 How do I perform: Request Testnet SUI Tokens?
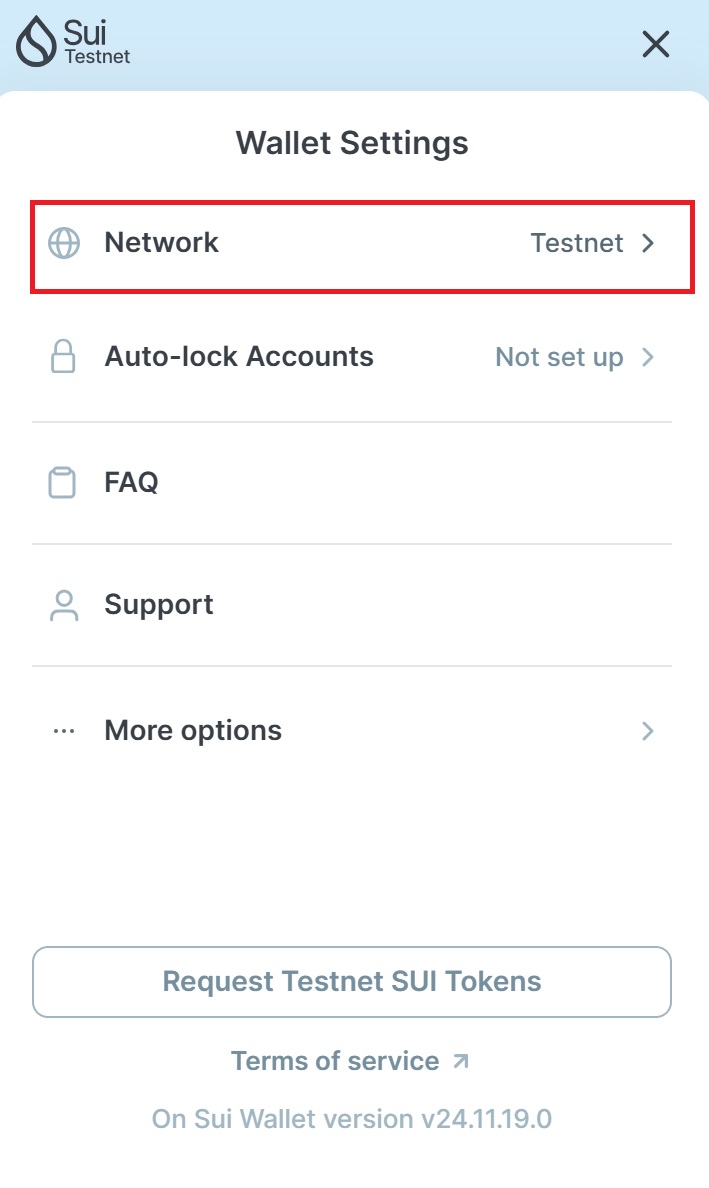(x=352, y=981)
